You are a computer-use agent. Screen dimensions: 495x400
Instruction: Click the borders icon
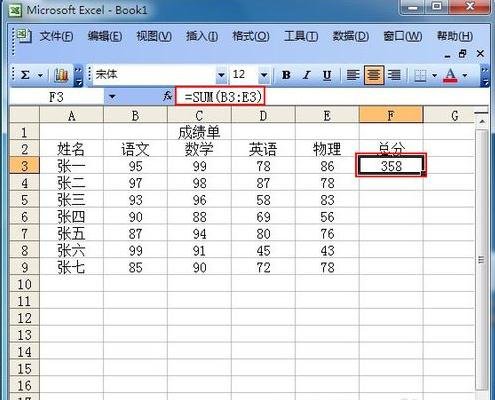tap(420, 76)
